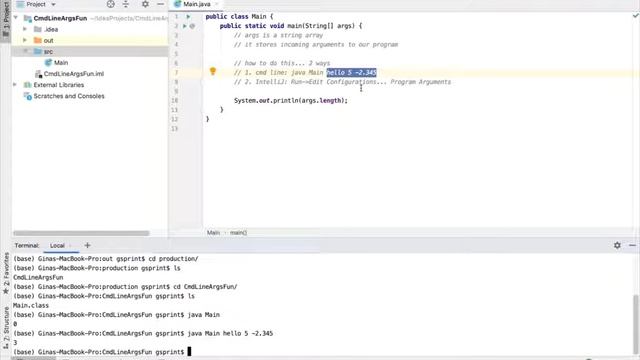Click the 'IntelliJ: Run->Edit Configurations' comment
This screenshot has width=640, height=360.
[x=342, y=82]
